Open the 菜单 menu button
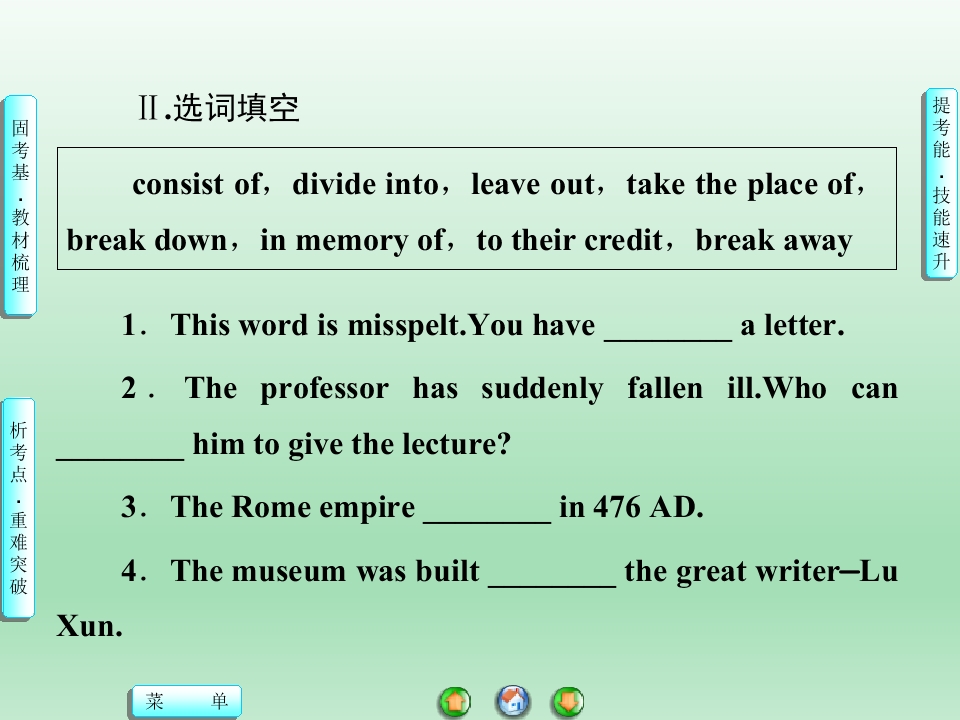Viewport: 960px width, 720px height. click(x=187, y=701)
